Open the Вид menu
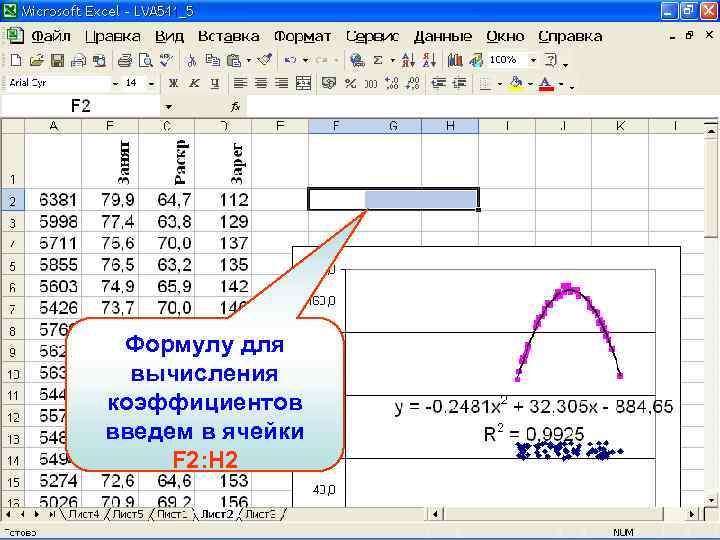 (x=169, y=36)
